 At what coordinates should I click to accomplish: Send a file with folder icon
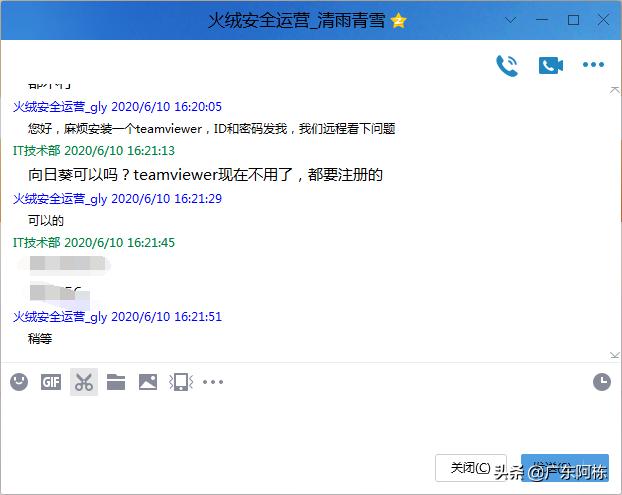pyautogui.click(x=116, y=382)
